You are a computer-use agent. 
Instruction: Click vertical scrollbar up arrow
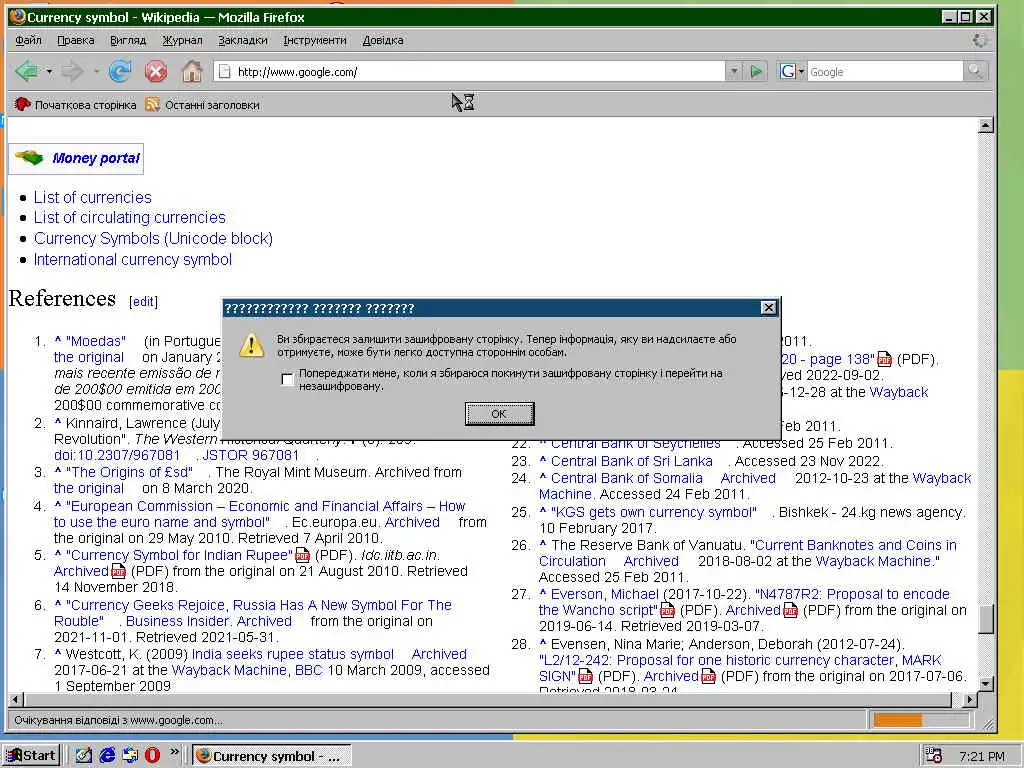[986, 125]
